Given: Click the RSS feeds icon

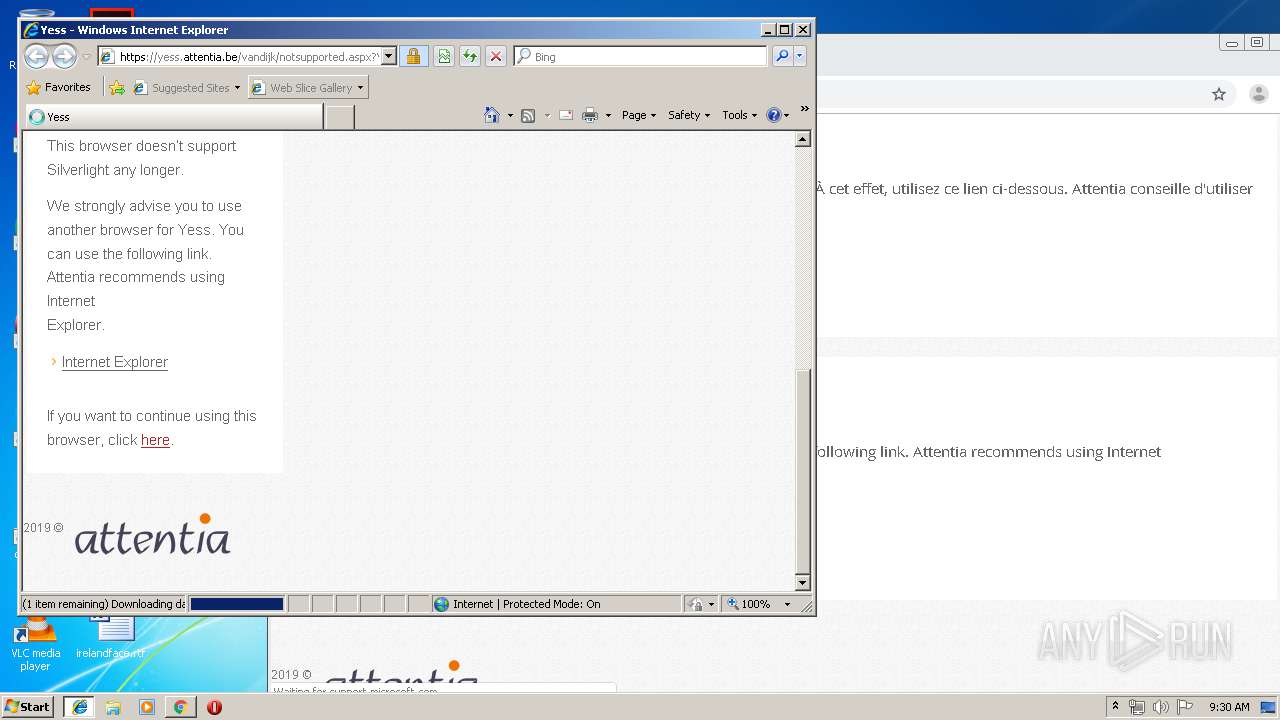Looking at the screenshot, I should point(528,115).
